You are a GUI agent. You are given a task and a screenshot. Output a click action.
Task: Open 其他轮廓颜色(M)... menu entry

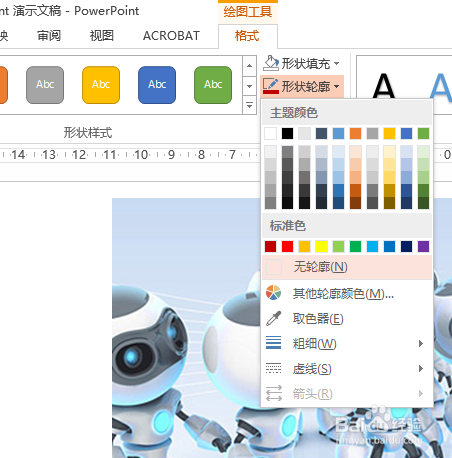pyautogui.click(x=347, y=293)
